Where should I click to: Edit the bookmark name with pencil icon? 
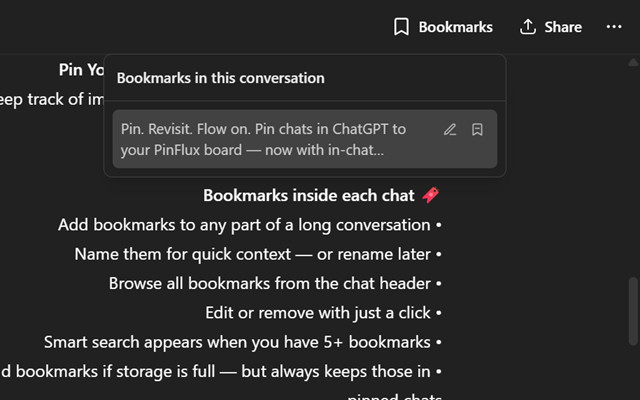450,130
